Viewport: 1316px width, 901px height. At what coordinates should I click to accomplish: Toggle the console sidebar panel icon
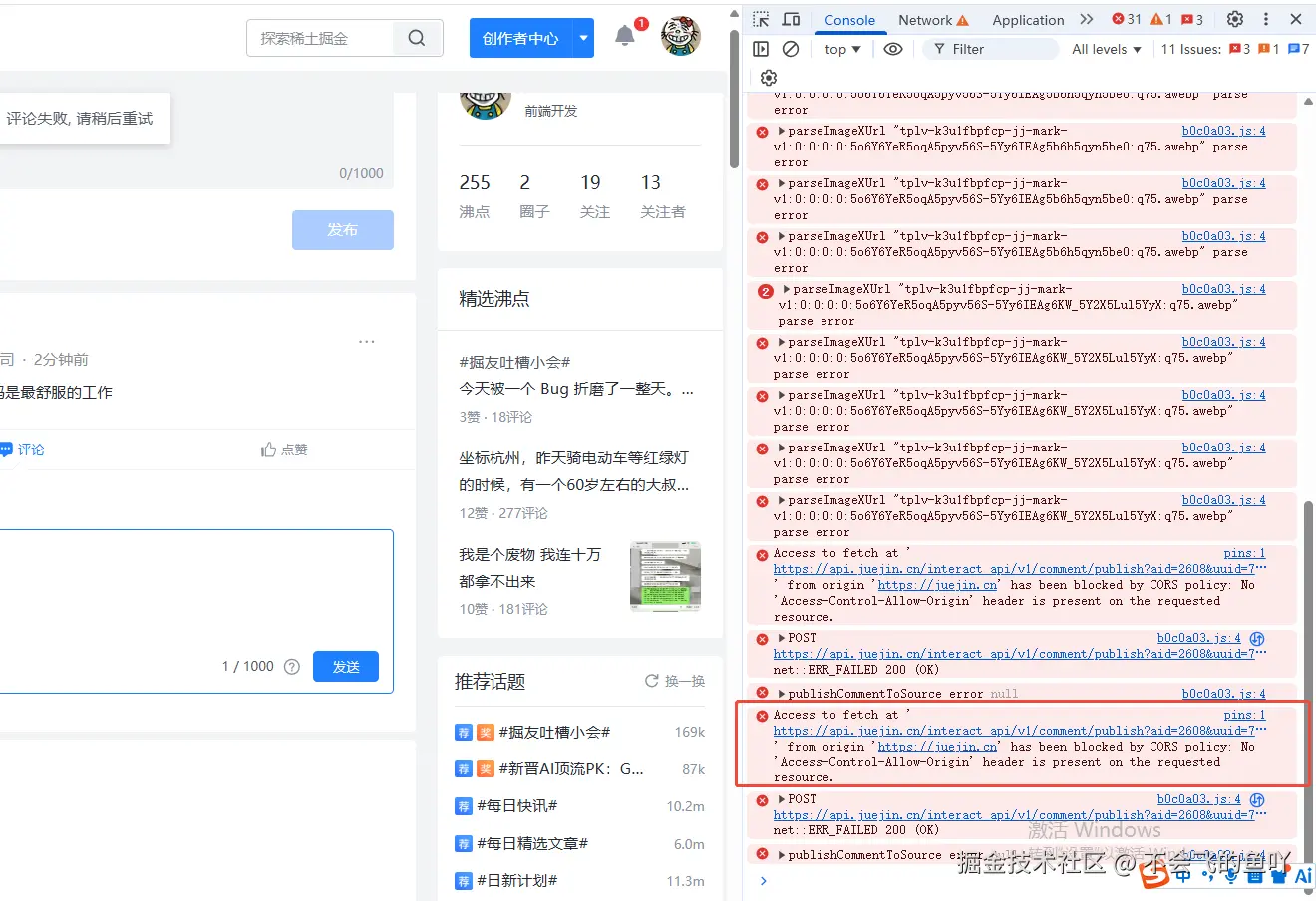[x=761, y=49]
